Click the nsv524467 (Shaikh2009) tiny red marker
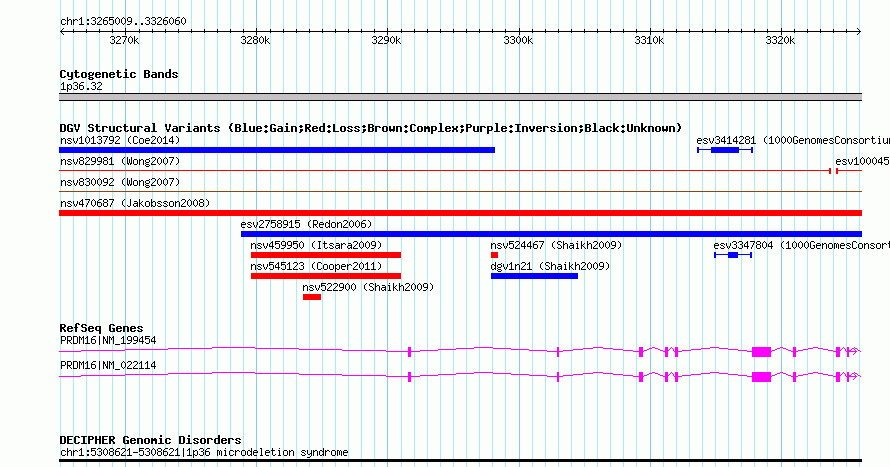The height and width of the screenshot is (467, 890). (x=494, y=255)
